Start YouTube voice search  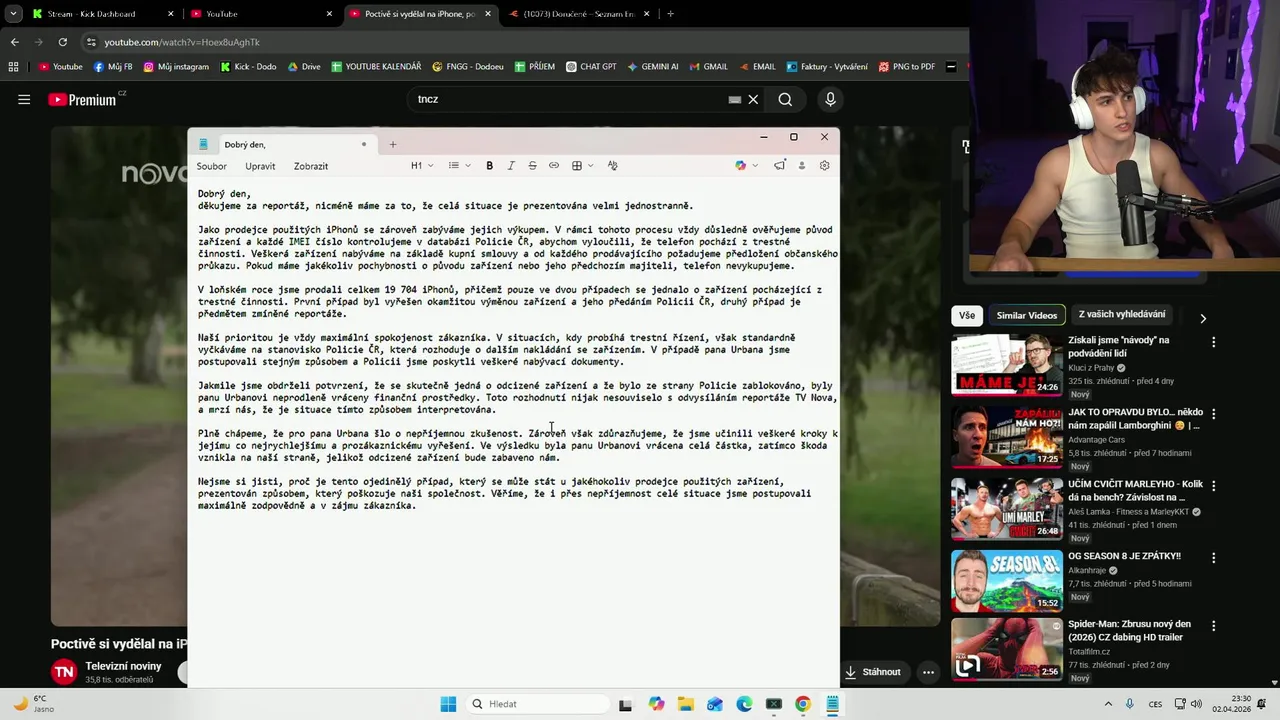coord(830,99)
